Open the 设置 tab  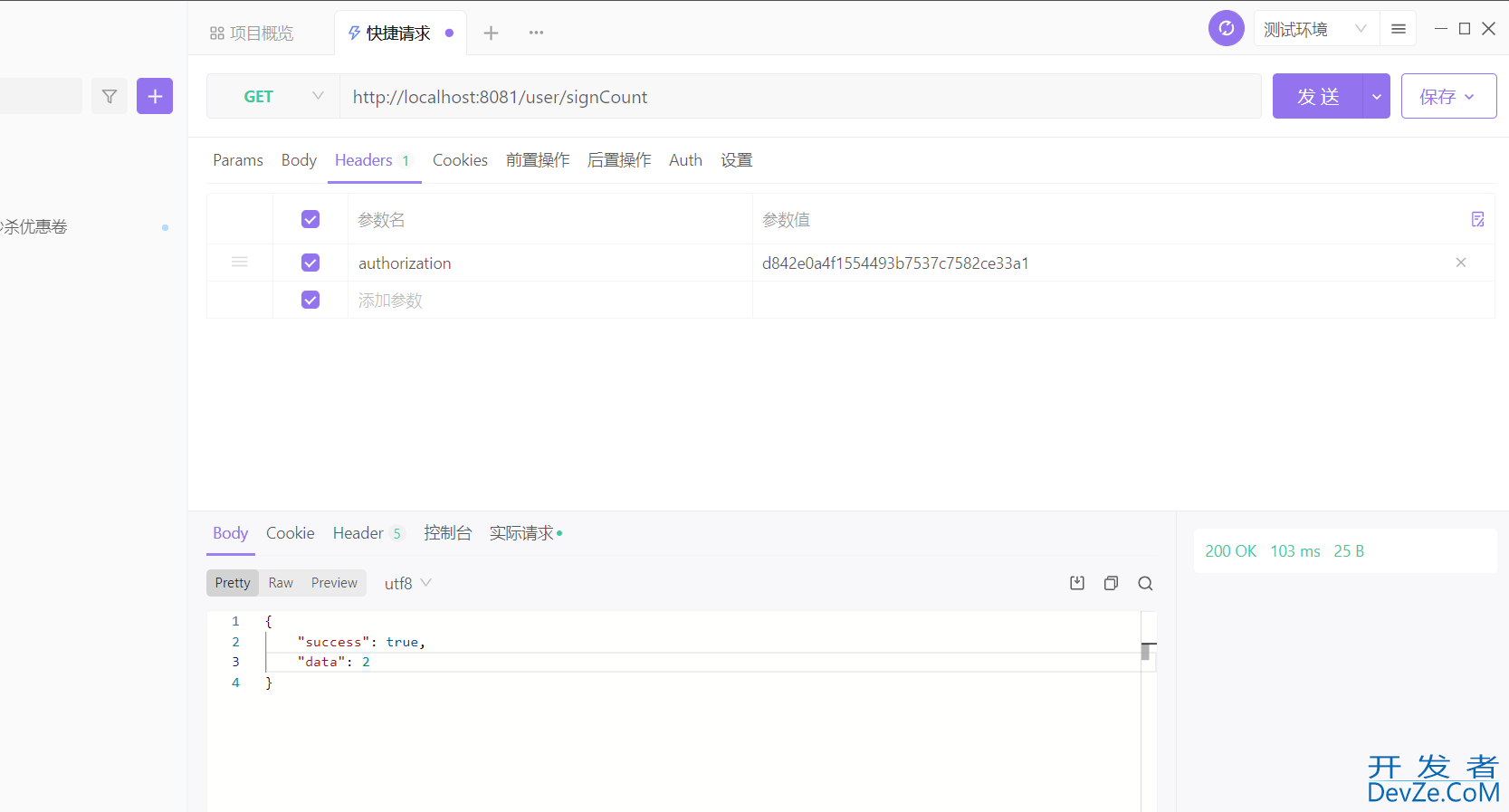[737, 160]
